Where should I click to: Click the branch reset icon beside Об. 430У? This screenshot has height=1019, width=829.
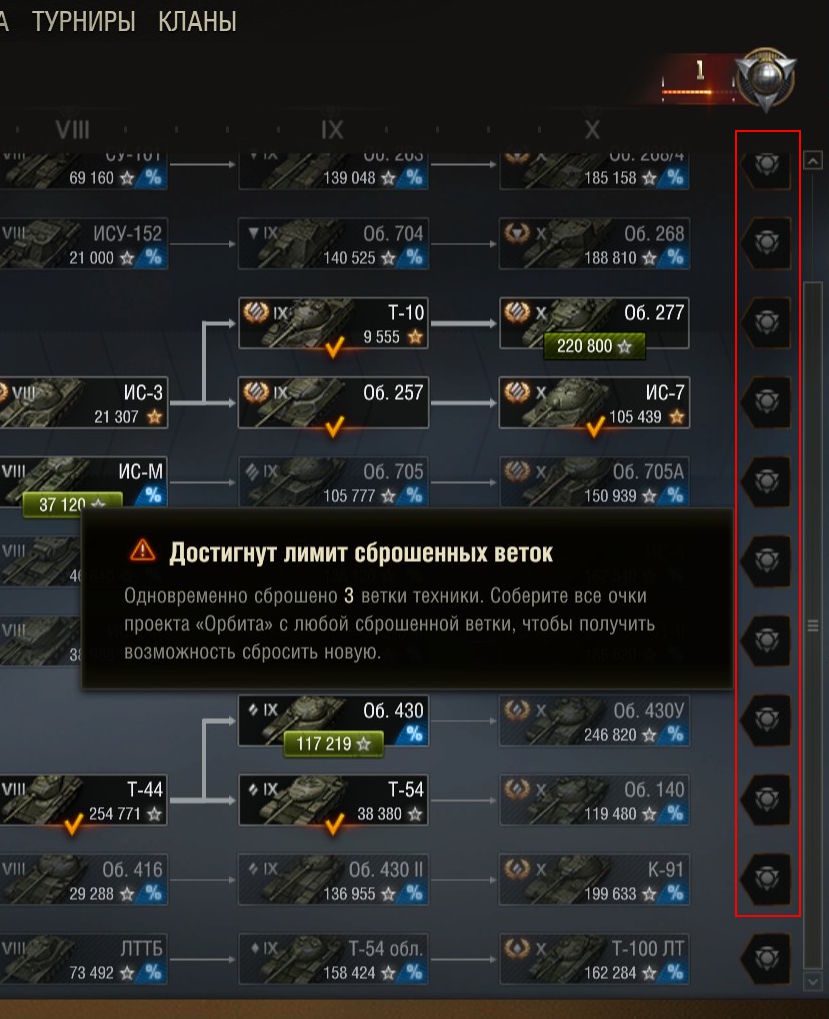[766, 719]
